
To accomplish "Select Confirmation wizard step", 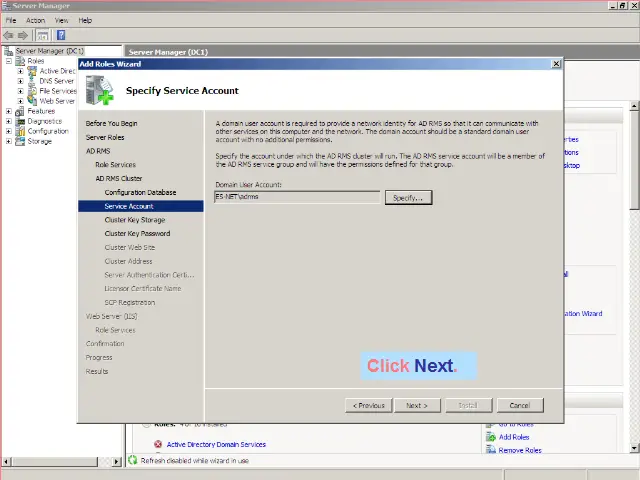I will pyautogui.click(x=105, y=344).
